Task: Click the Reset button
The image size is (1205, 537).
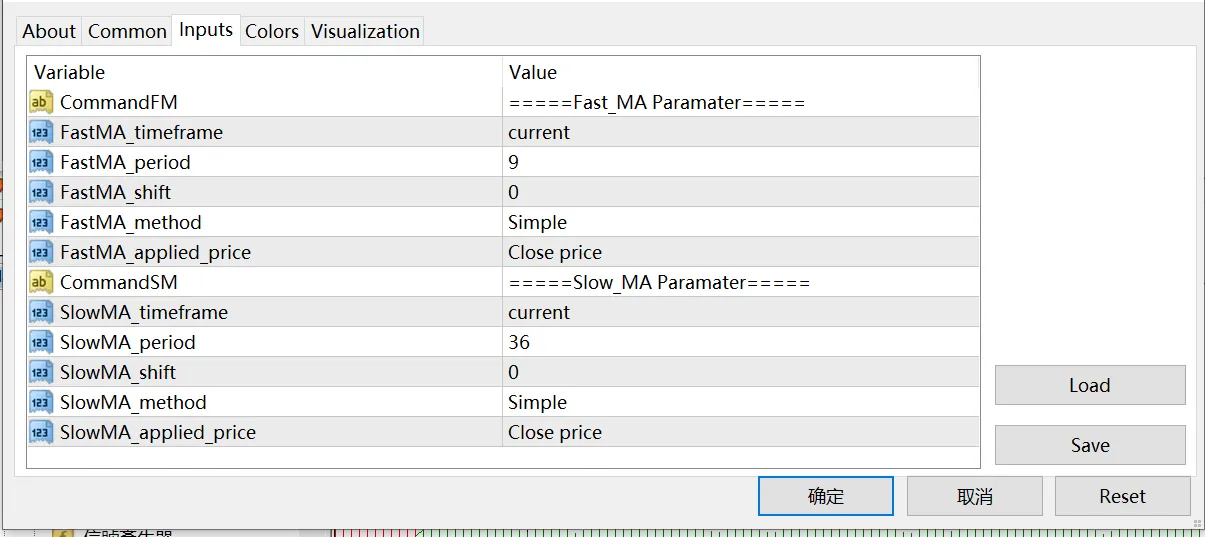Action: pyautogui.click(x=1122, y=496)
